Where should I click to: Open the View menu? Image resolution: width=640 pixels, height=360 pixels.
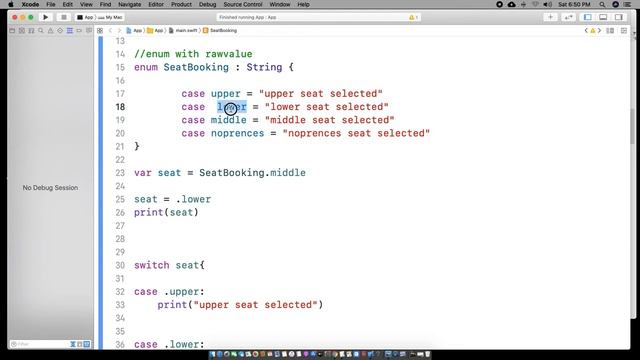(x=86, y=4)
